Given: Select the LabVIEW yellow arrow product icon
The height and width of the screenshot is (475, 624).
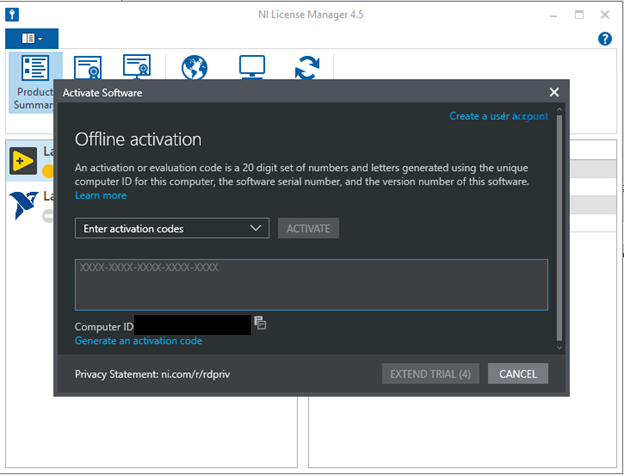Looking at the screenshot, I should coord(23,161).
